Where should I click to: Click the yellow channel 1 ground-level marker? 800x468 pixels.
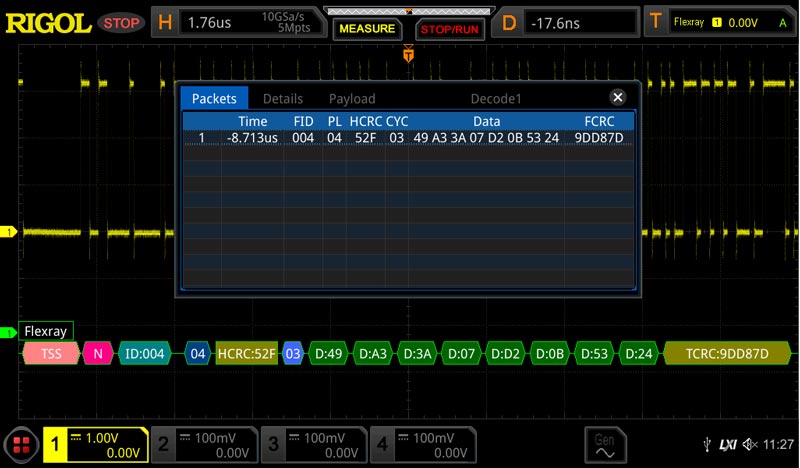[10, 232]
